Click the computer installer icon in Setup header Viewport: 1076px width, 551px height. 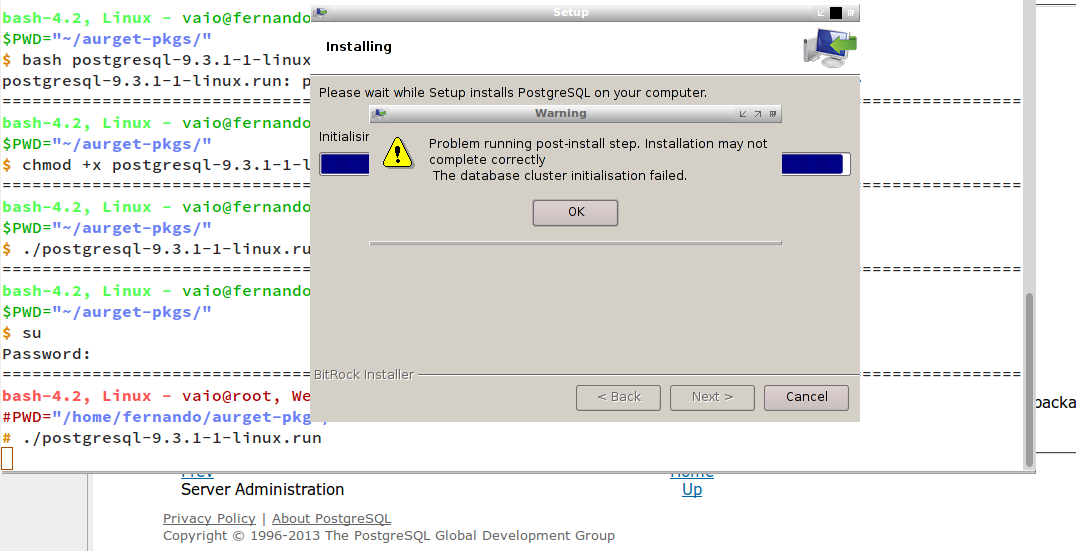point(830,47)
